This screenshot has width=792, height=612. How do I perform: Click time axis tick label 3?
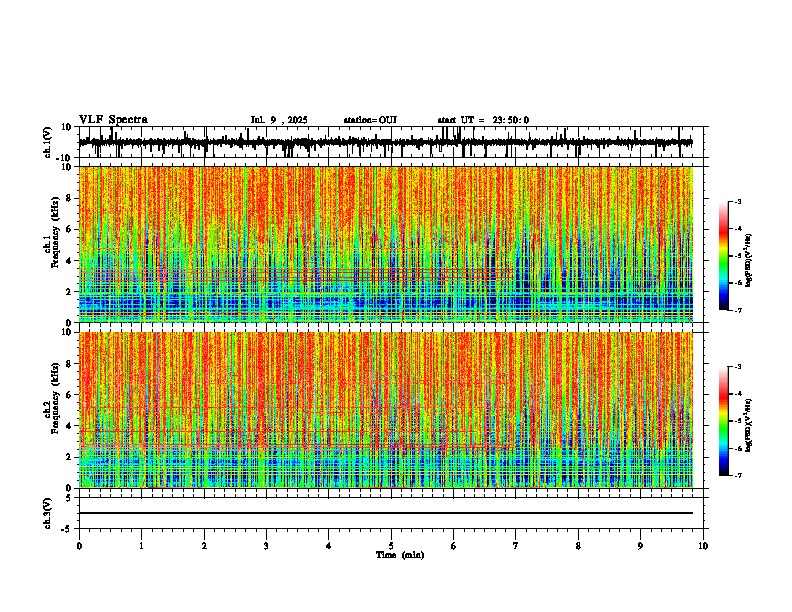click(266, 546)
